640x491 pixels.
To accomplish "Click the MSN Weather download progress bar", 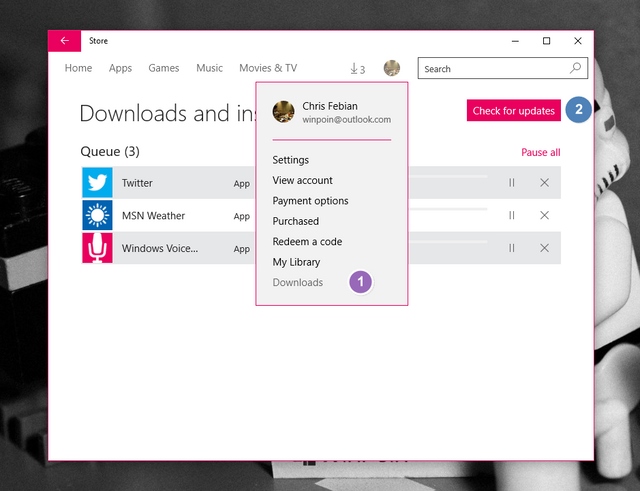I will [448, 209].
